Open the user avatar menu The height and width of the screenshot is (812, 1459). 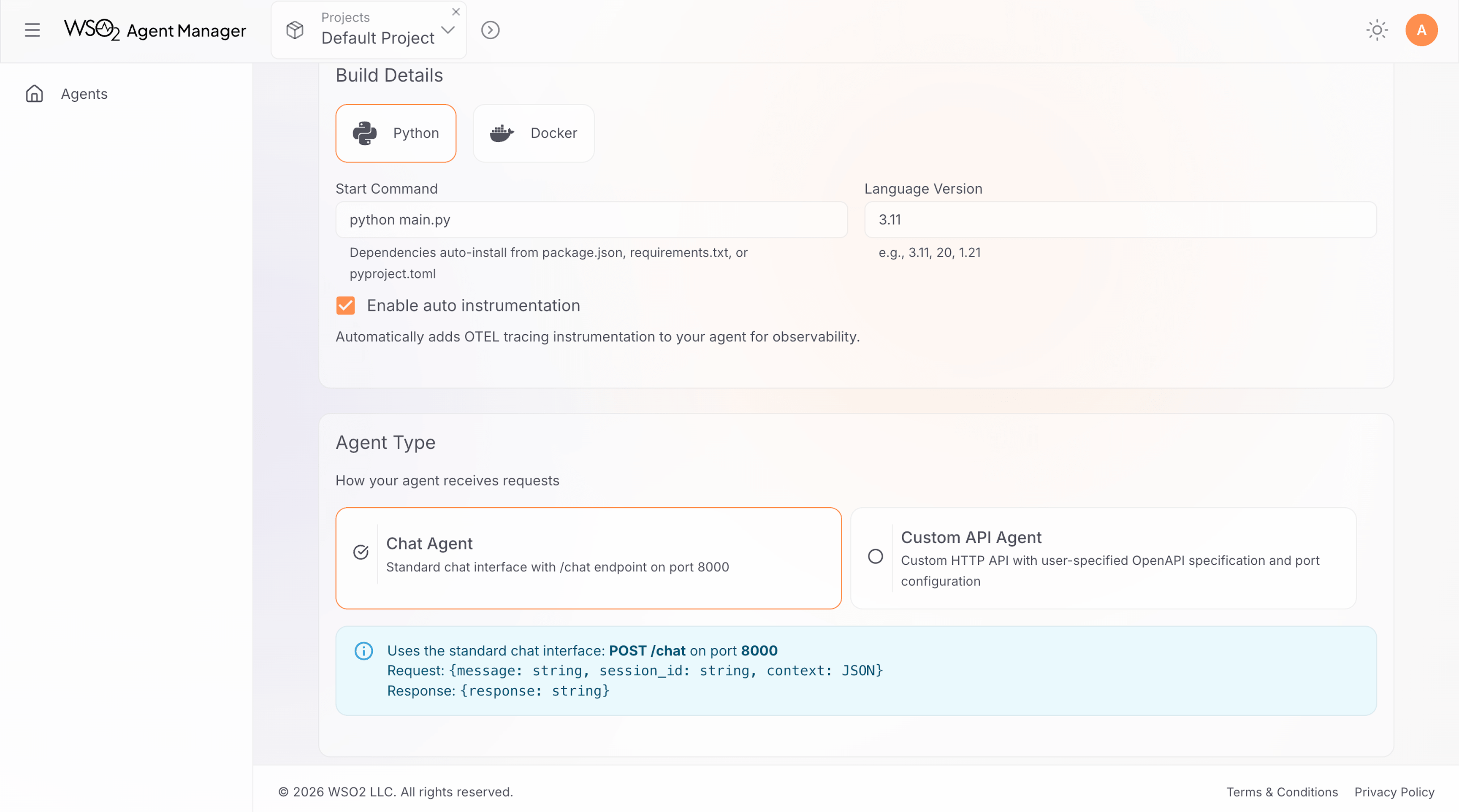pyautogui.click(x=1421, y=30)
